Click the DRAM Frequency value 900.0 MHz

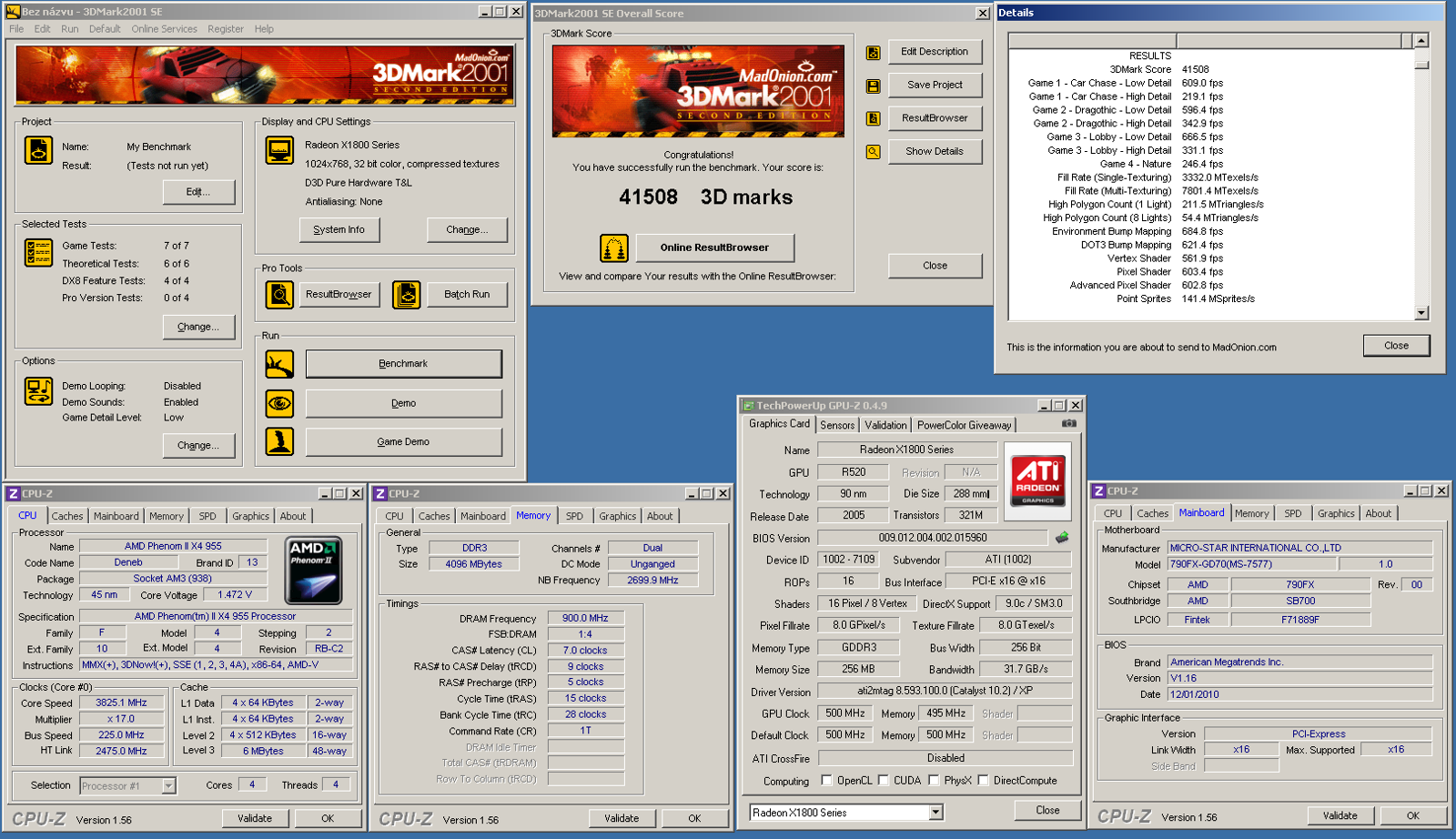point(585,618)
